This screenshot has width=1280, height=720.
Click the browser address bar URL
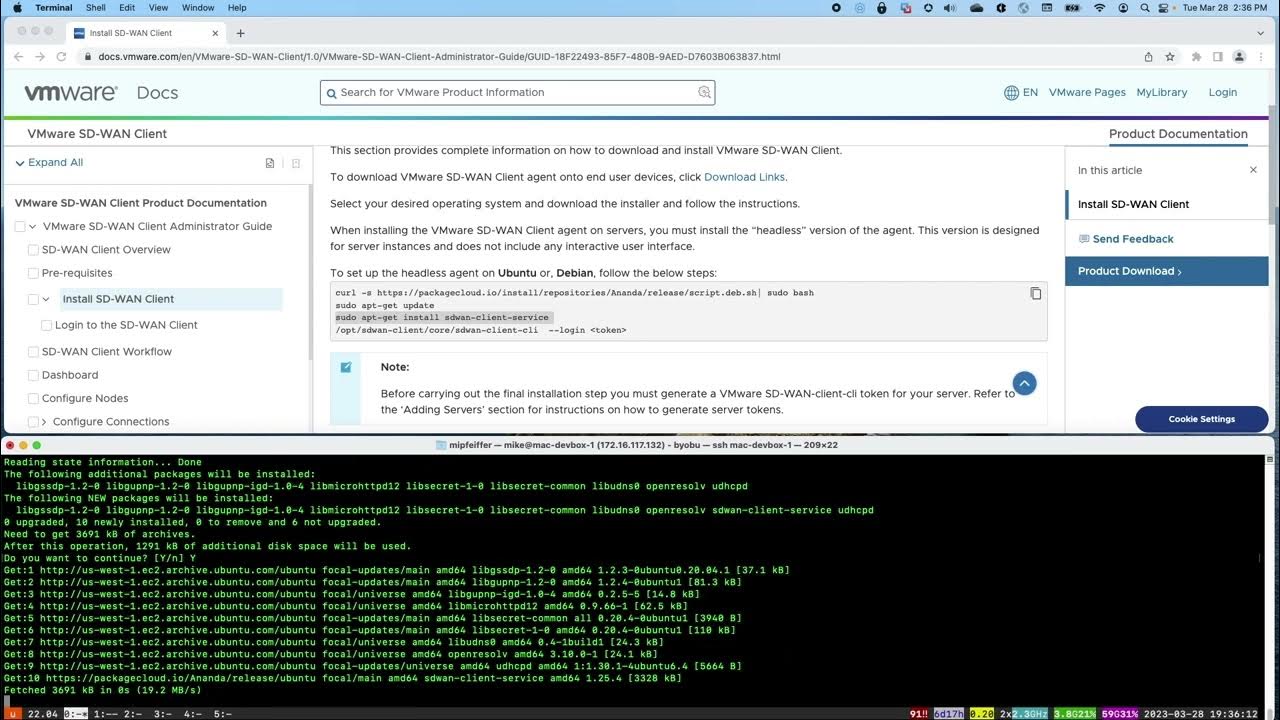coord(439,57)
